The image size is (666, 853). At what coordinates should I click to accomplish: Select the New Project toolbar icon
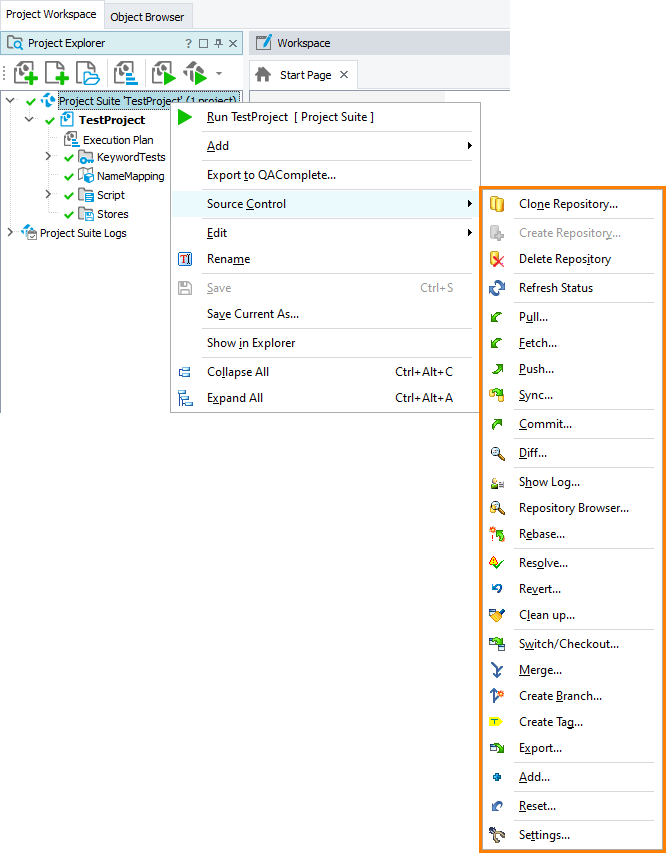click(56, 73)
